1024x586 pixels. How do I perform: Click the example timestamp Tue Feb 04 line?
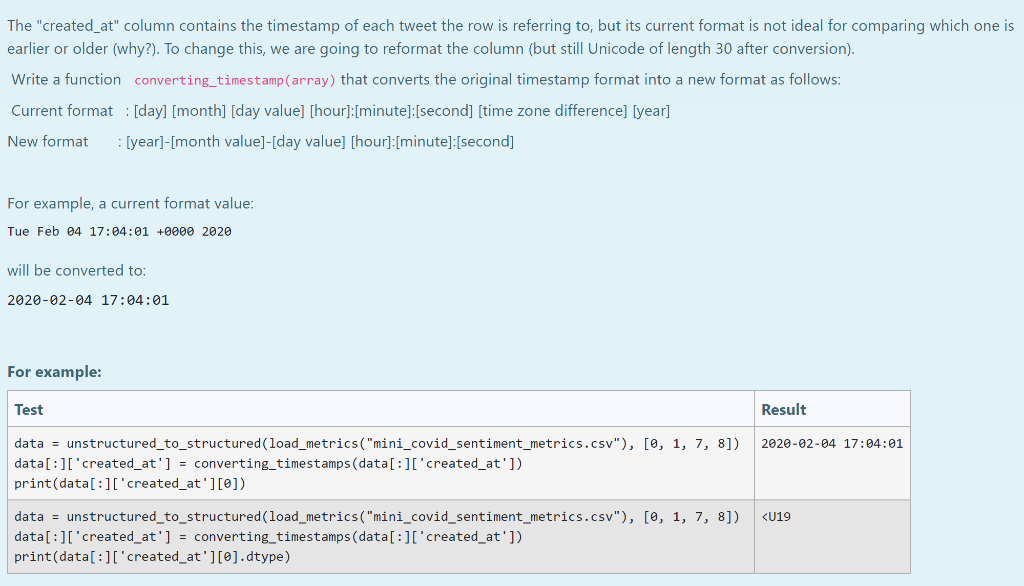(120, 231)
